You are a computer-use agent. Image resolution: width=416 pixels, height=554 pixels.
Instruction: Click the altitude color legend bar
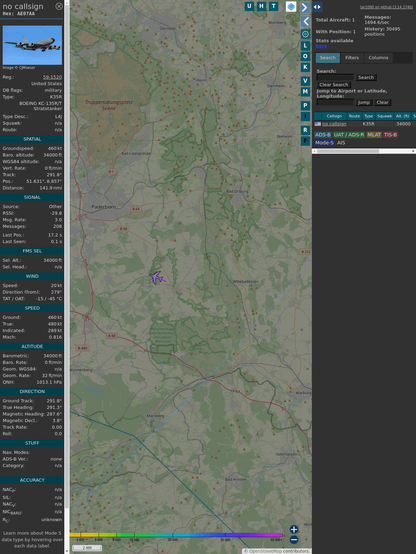pos(176,535)
